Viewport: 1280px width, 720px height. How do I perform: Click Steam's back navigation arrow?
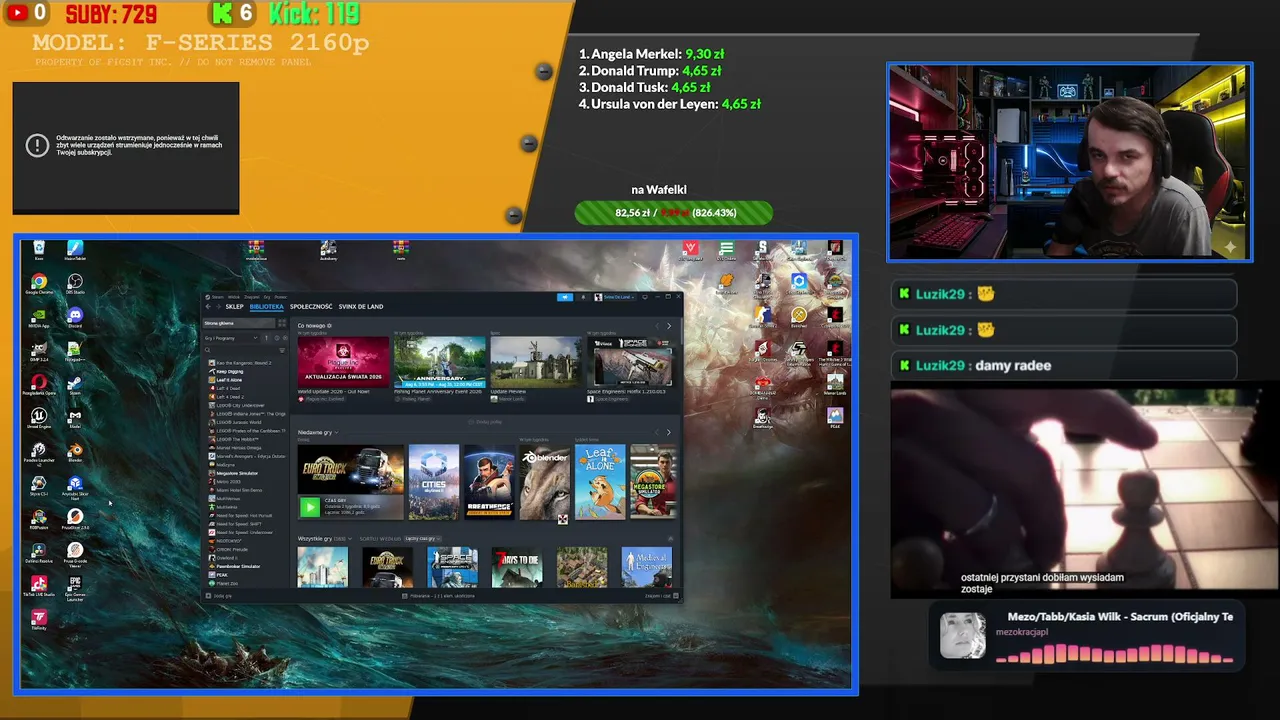pos(208,307)
